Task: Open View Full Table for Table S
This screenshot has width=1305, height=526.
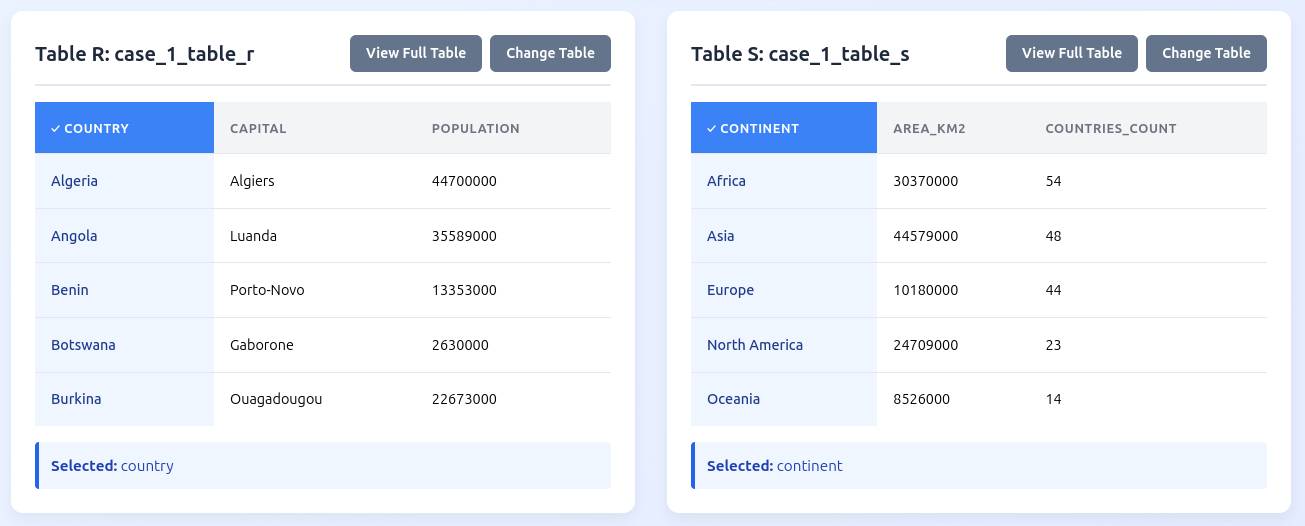Action: tap(1071, 54)
